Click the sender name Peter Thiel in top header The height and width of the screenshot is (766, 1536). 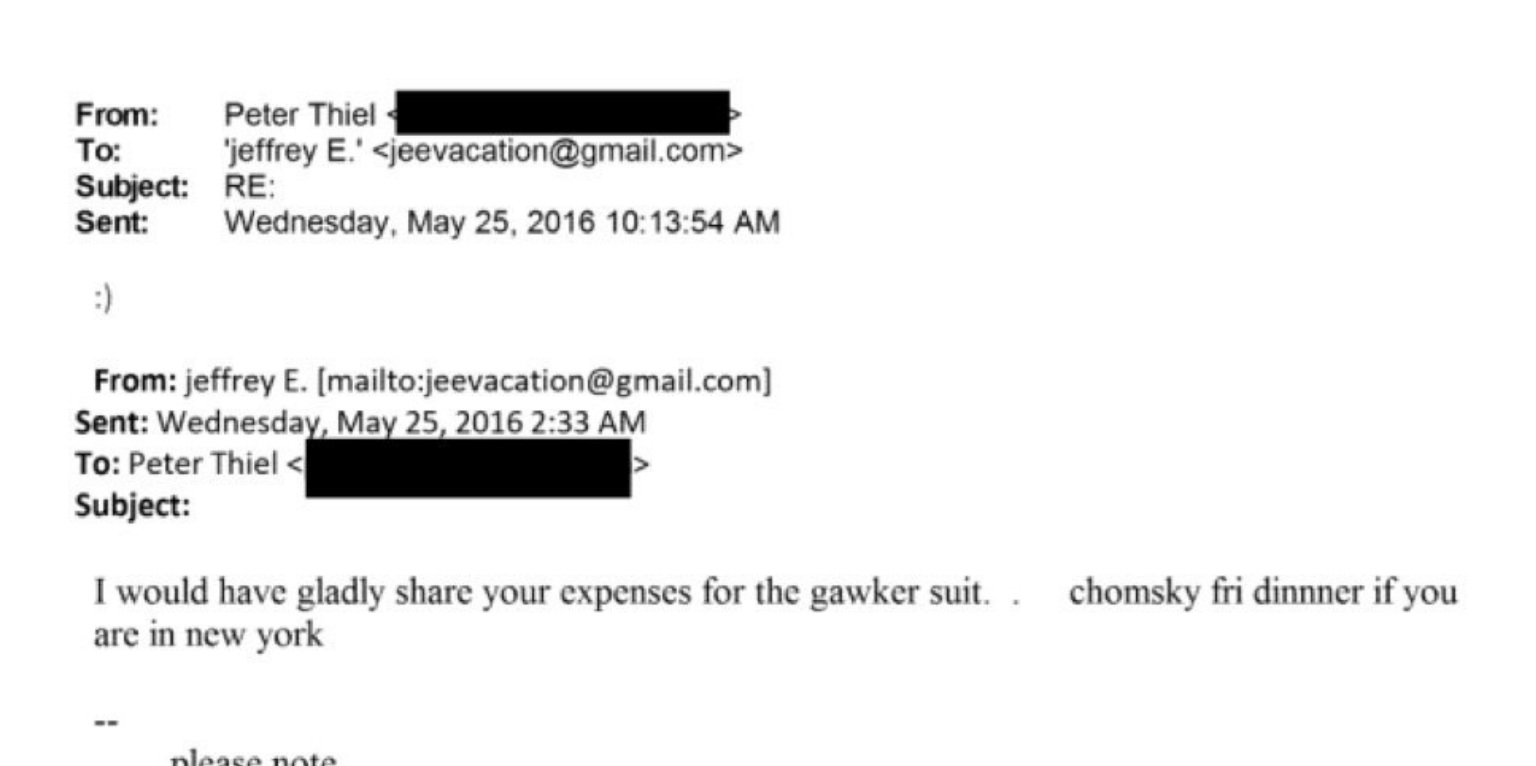[300, 115]
